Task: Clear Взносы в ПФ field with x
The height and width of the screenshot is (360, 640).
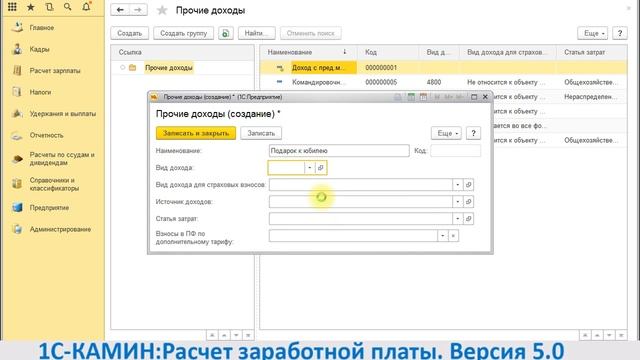Action: [453, 236]
